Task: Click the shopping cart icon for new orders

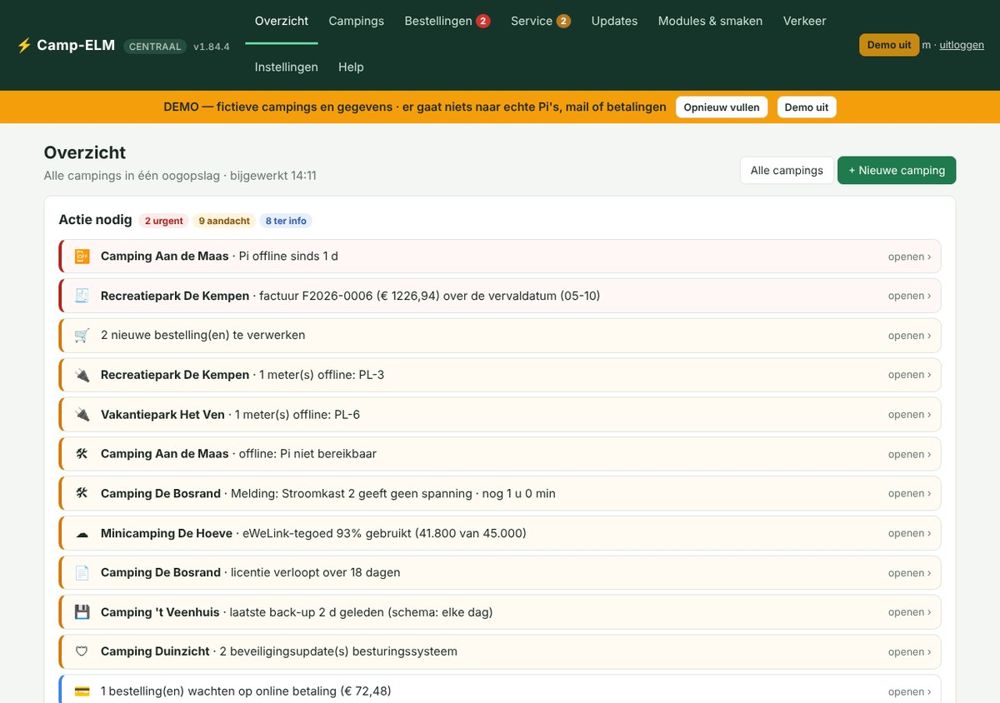Action: pos(82,335)
